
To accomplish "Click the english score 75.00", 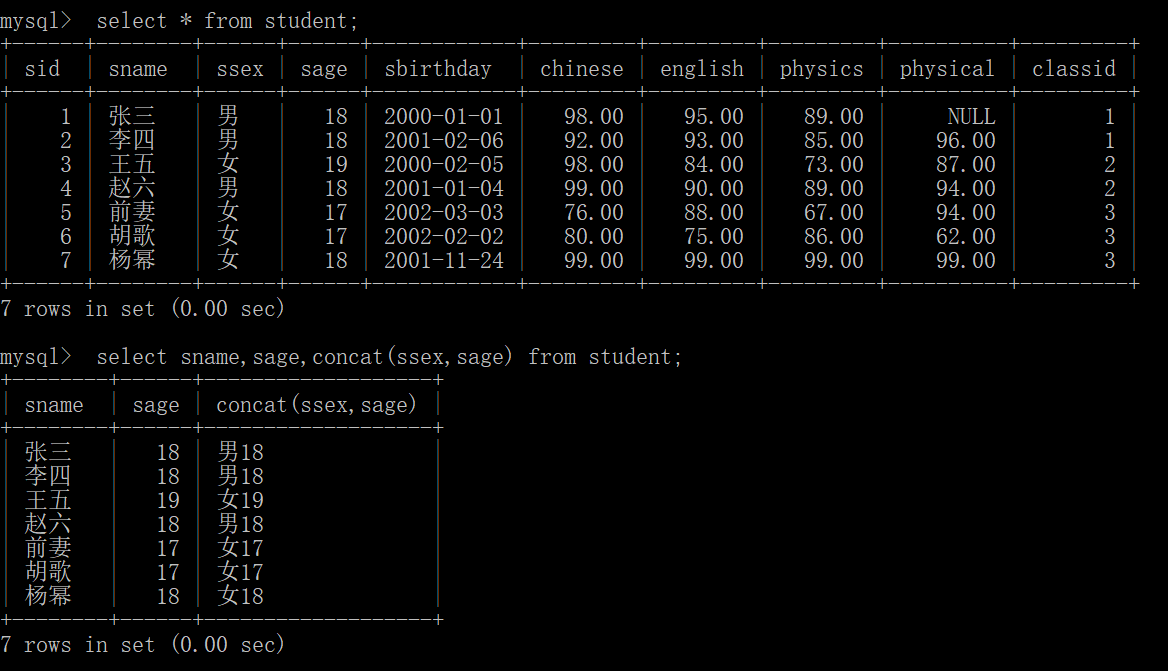I will click(714, 236).
